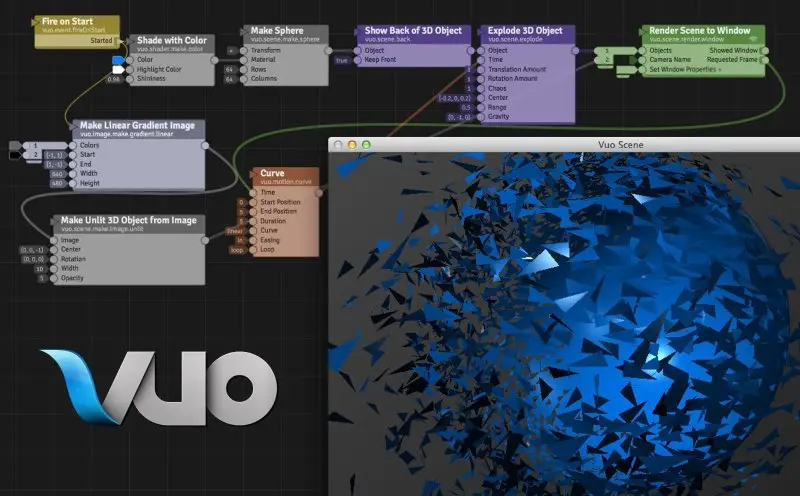The width and height of the screenshot is (800, 496).
Task: Click the Started output port
Action: coord(119,40)
